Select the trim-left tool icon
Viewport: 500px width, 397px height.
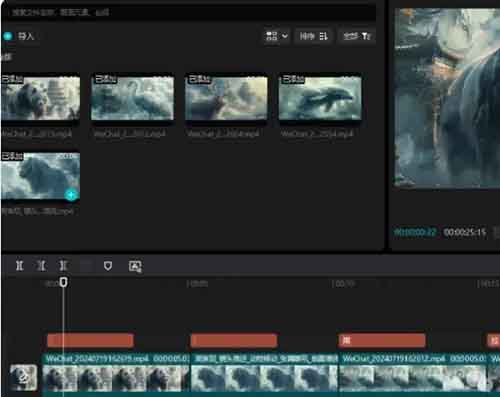(x=41, y=266)
